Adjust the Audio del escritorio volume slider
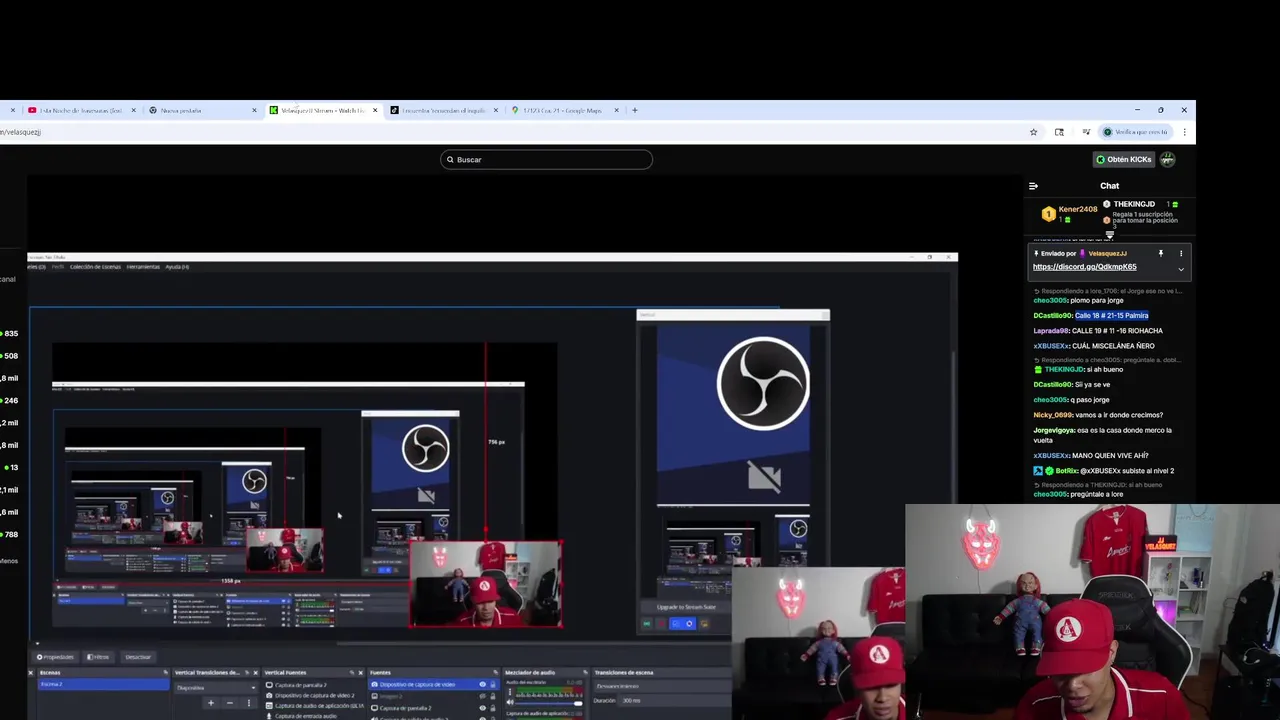This screenshot has height=720, width=1280. pos(547,703)
